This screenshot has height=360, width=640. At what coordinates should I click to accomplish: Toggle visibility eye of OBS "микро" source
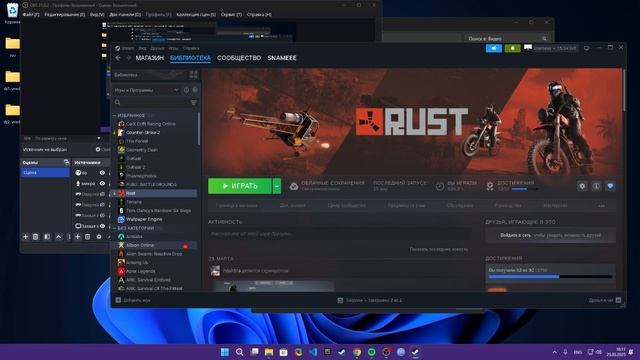[102, 184]
